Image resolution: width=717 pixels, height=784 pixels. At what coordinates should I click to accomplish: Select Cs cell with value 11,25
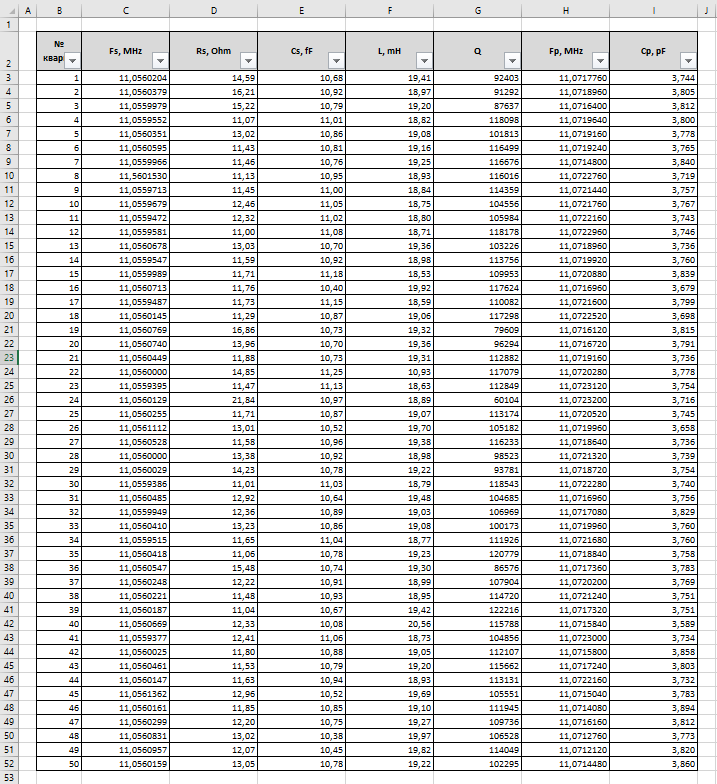pos(302,372)
